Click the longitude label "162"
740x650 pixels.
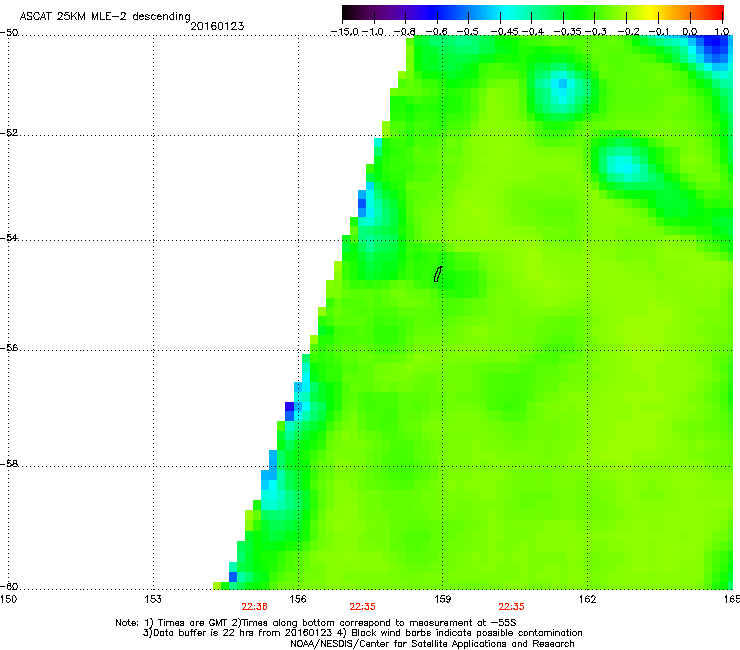[x=587, y=599]
